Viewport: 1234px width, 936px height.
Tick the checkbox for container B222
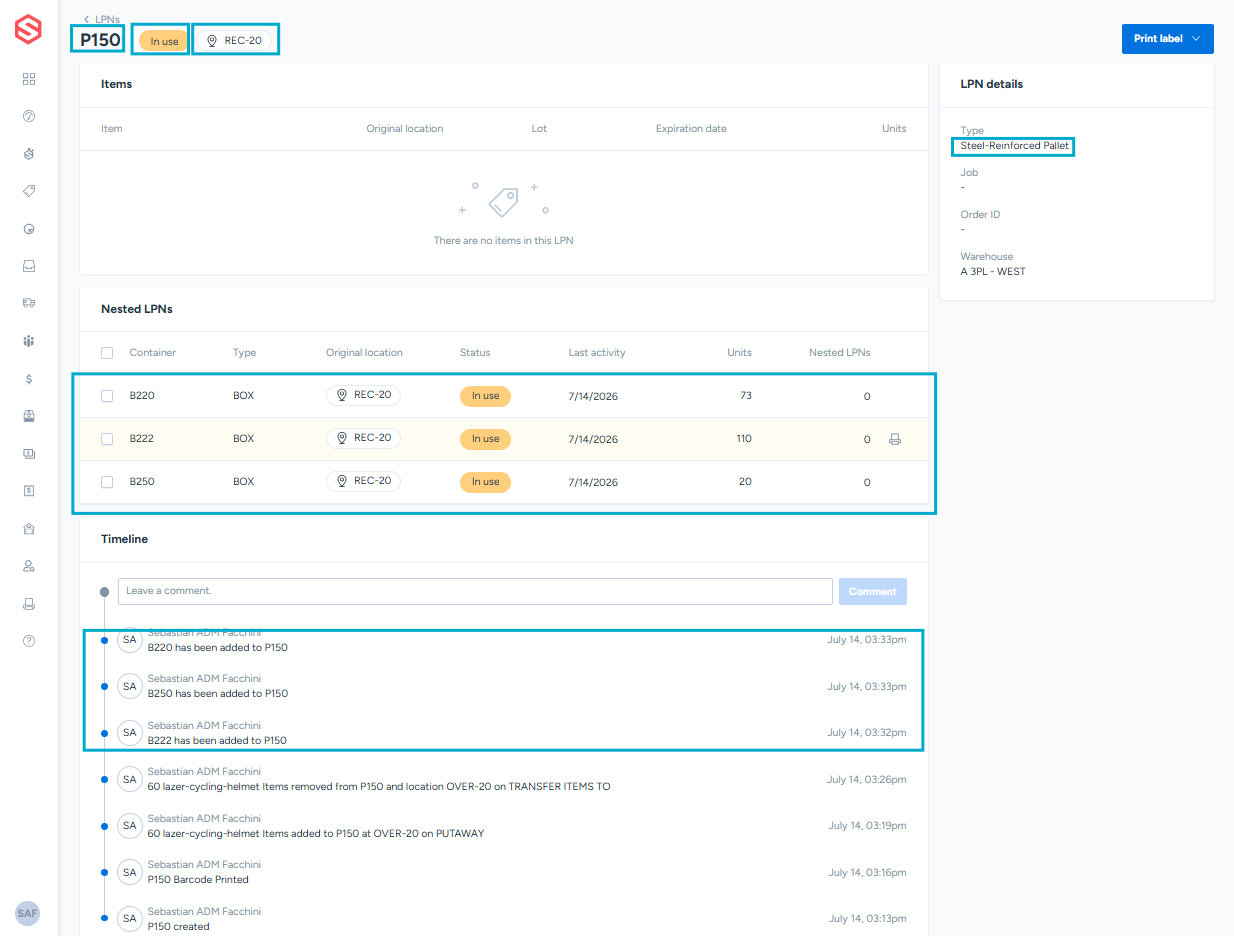[107, 439]
